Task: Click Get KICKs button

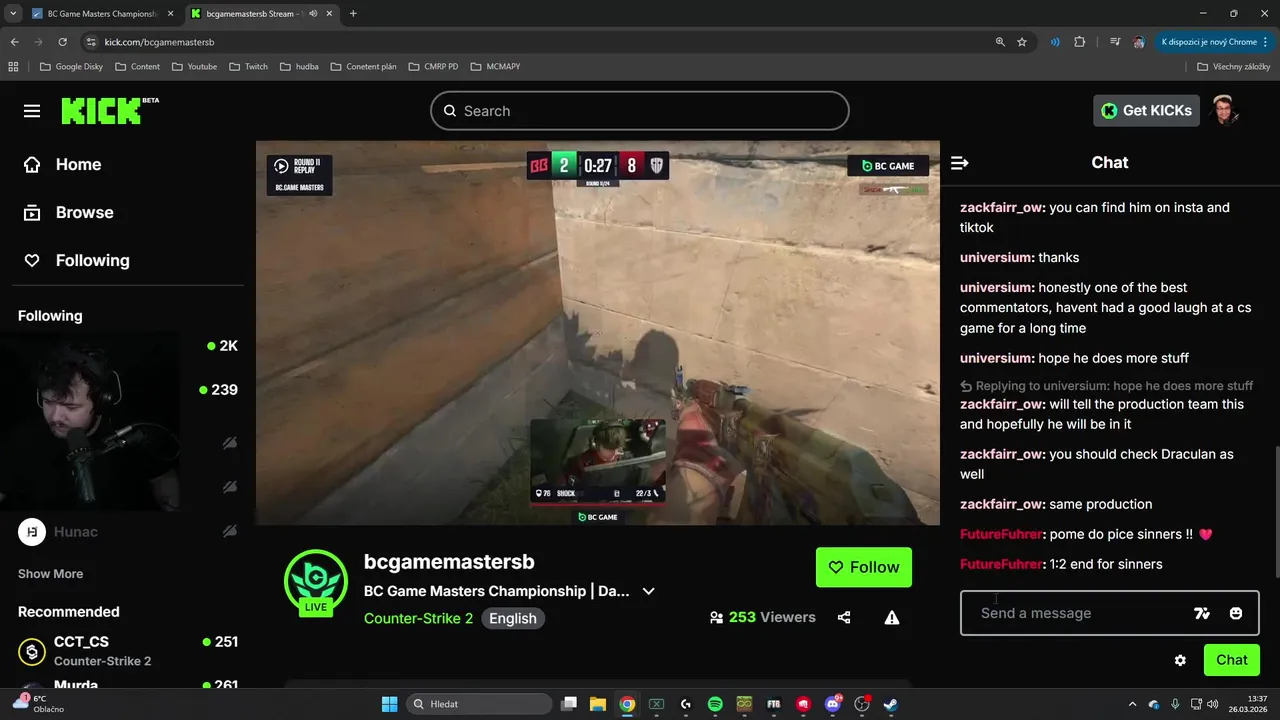Action: click(1146, 111)
